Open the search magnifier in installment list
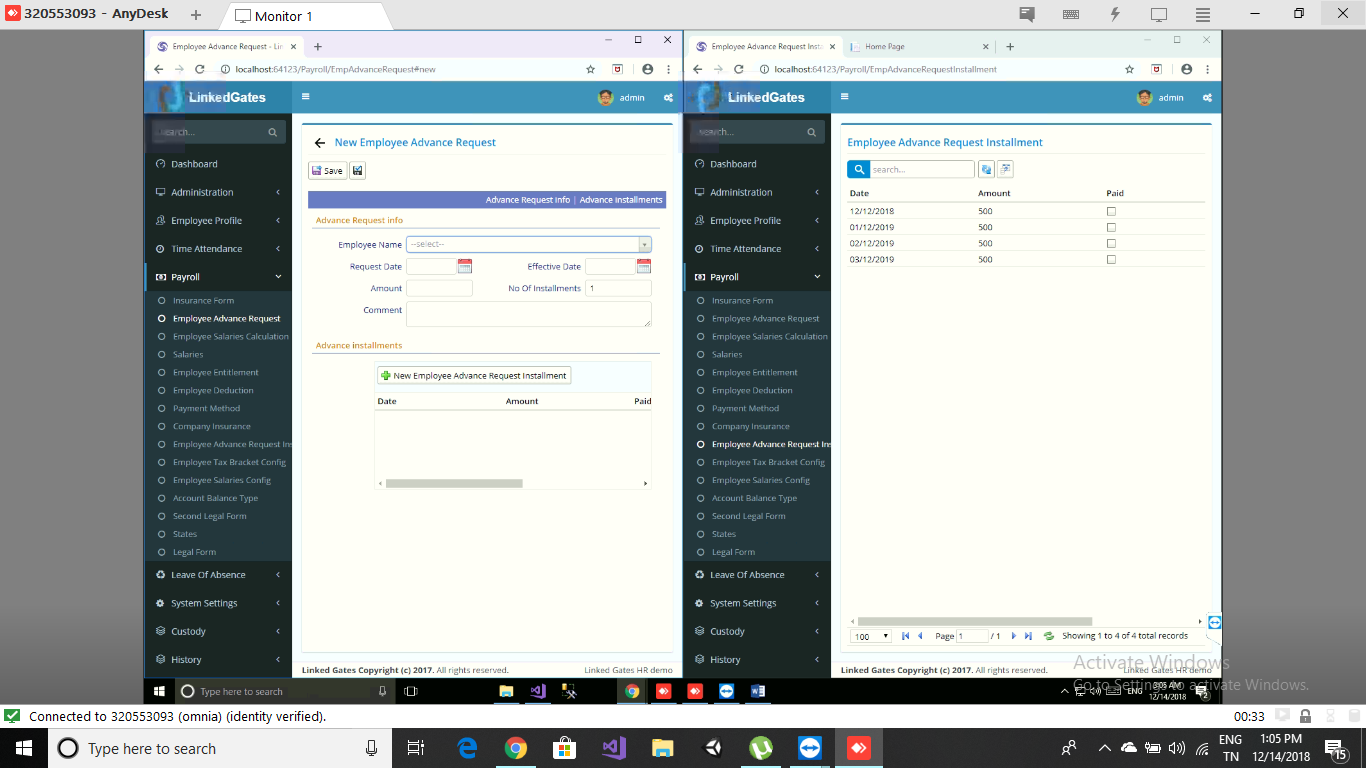This screenshot has height=768, width=1366. [x=858, y=169]
